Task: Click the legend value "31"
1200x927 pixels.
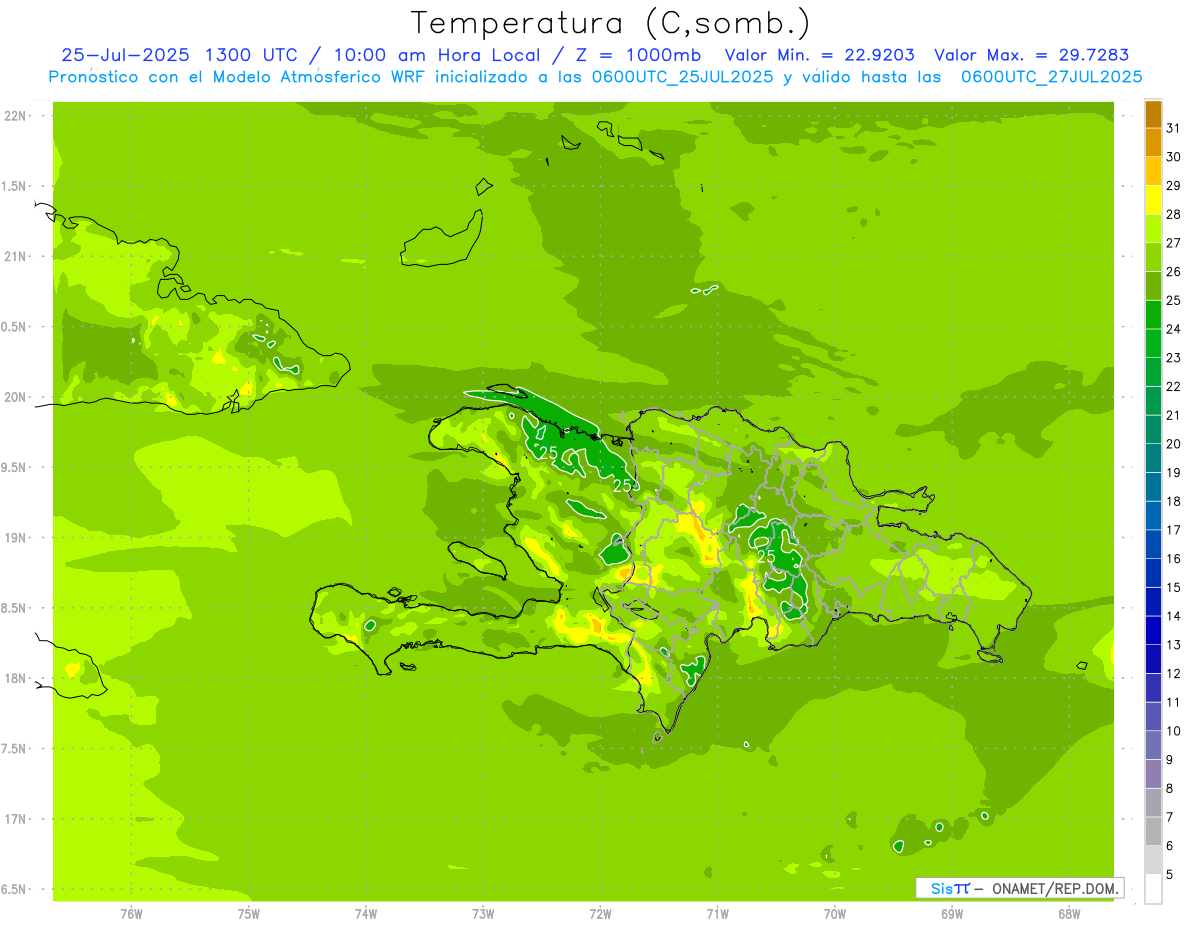Action: tap(1174, 127)
